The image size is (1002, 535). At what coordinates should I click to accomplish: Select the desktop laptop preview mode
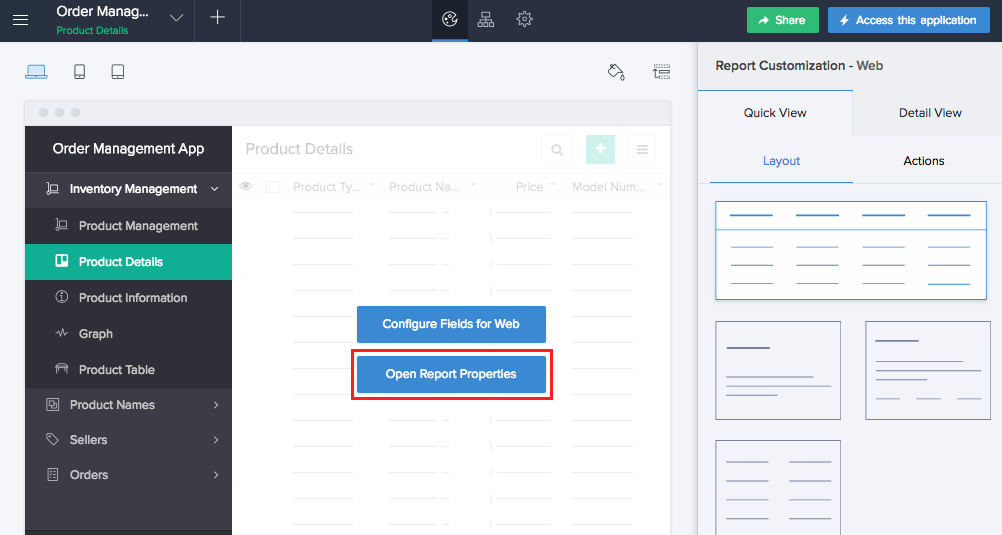36,72
